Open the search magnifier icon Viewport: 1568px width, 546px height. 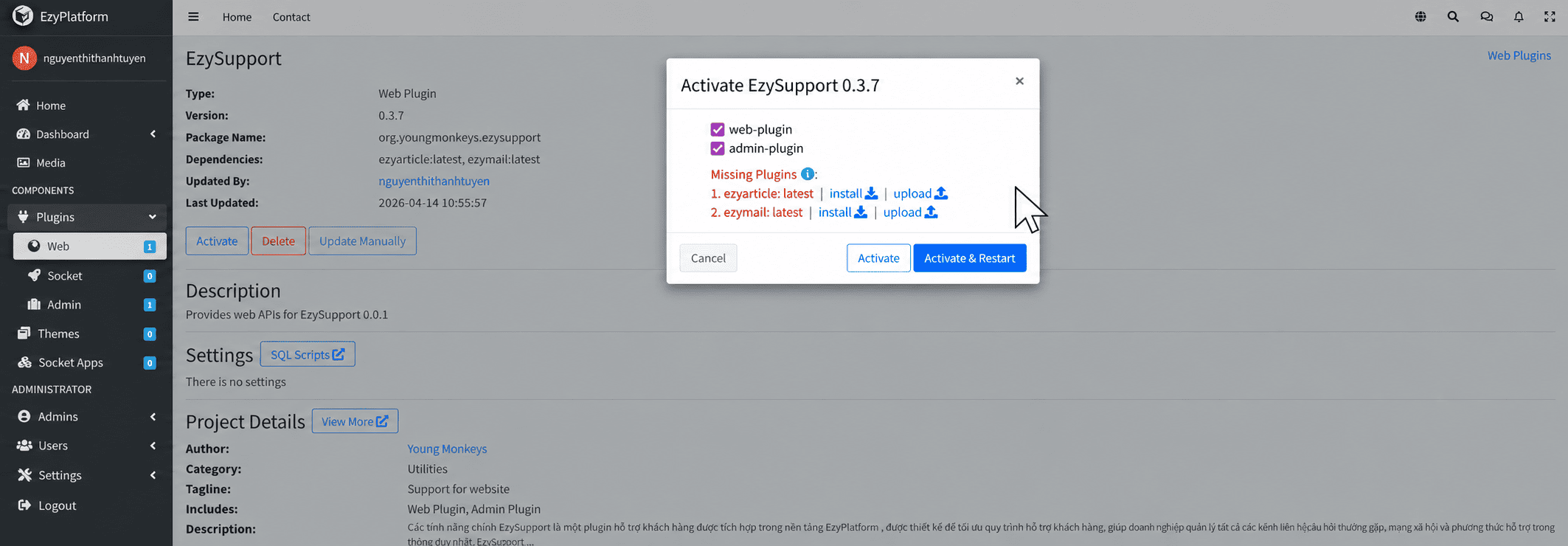coord(1453,16)
